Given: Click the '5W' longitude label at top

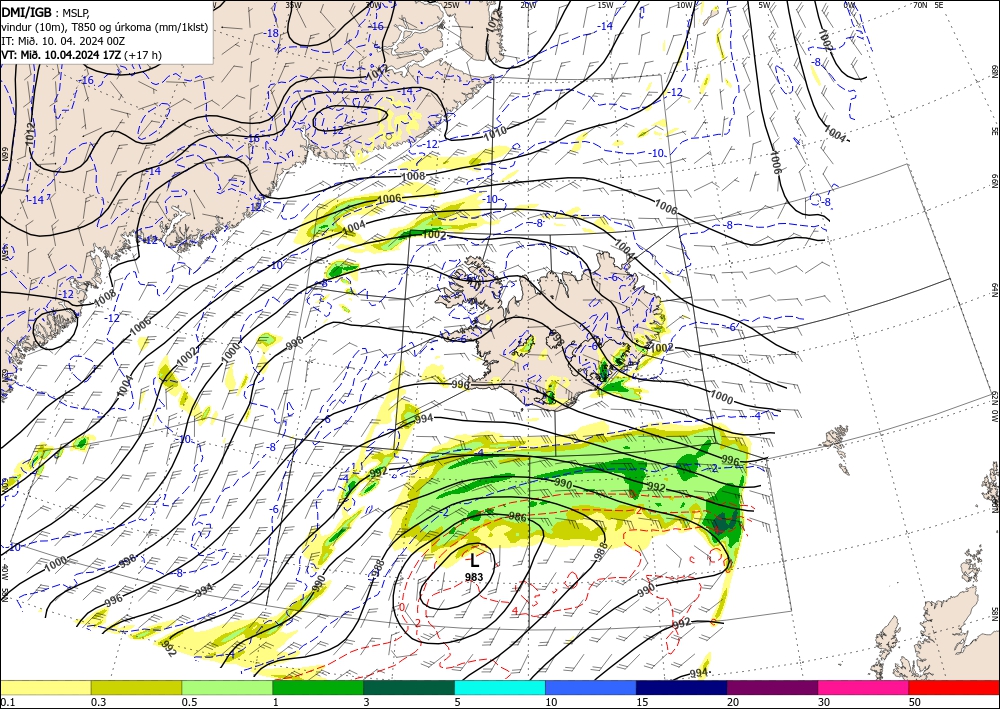Looking at the screenshot, I should pos(764,5).
